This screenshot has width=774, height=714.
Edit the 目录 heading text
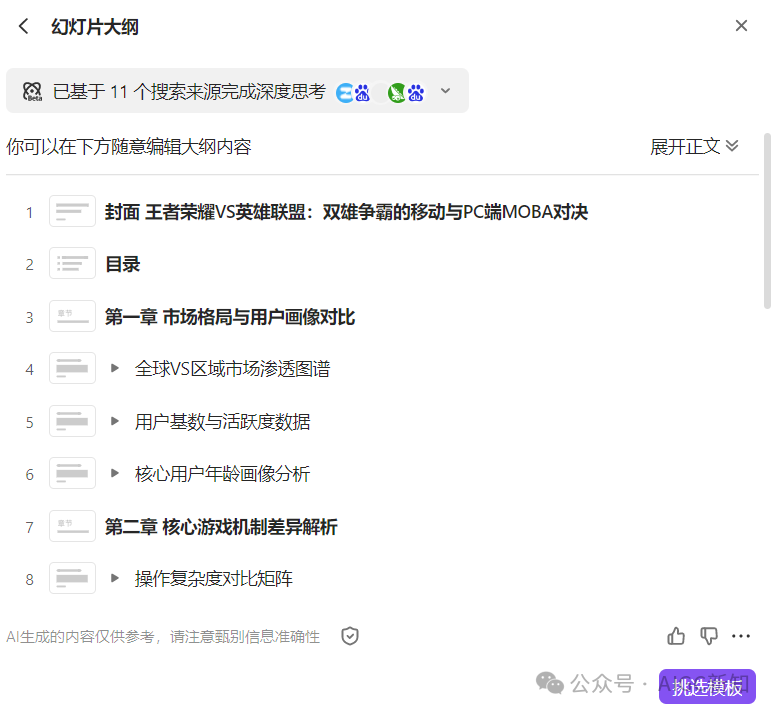click(123, 264)
